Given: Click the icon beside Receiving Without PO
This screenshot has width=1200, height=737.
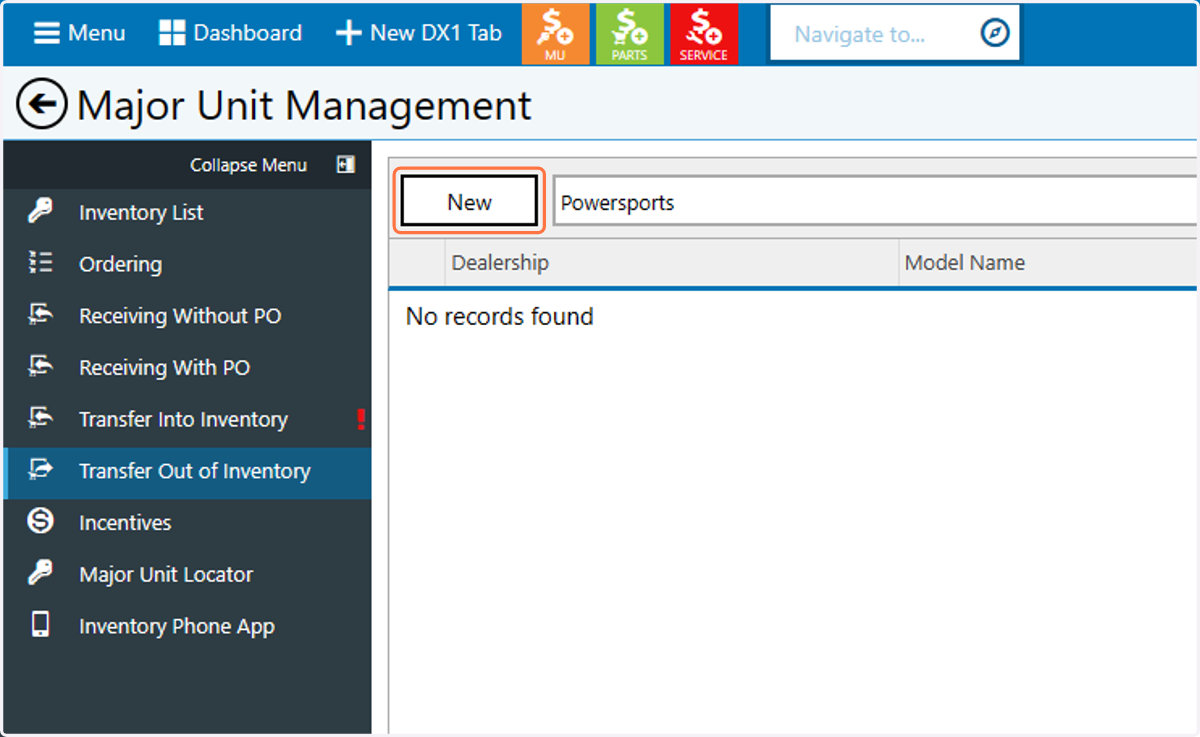Looking at the screenshot, I should [40, 315].
